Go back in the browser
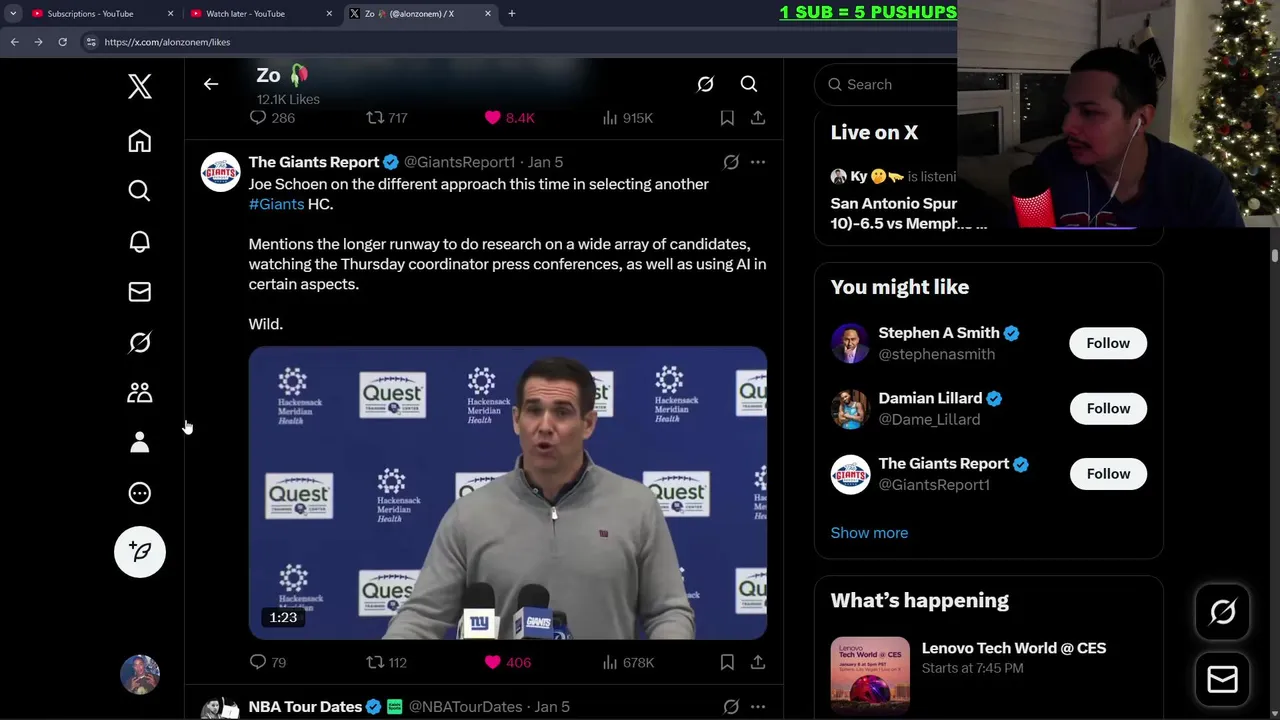The image size is (1280, 720). 14,42
